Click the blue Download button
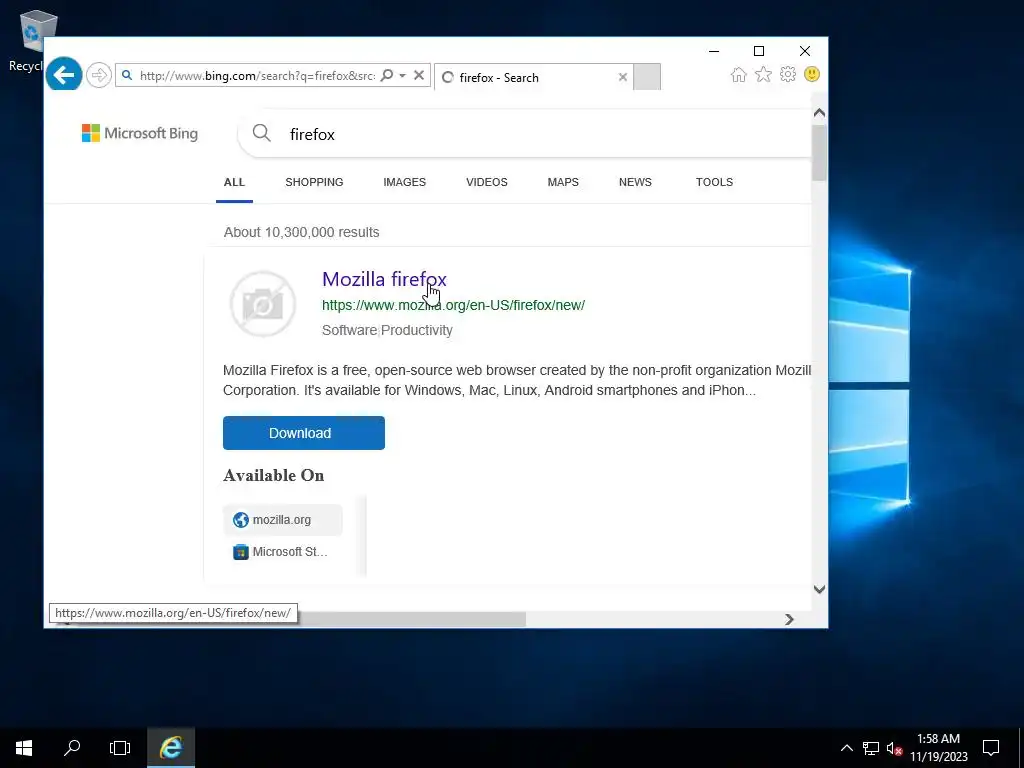This screenshot has width=1024, height=768. tap(304, 433)
